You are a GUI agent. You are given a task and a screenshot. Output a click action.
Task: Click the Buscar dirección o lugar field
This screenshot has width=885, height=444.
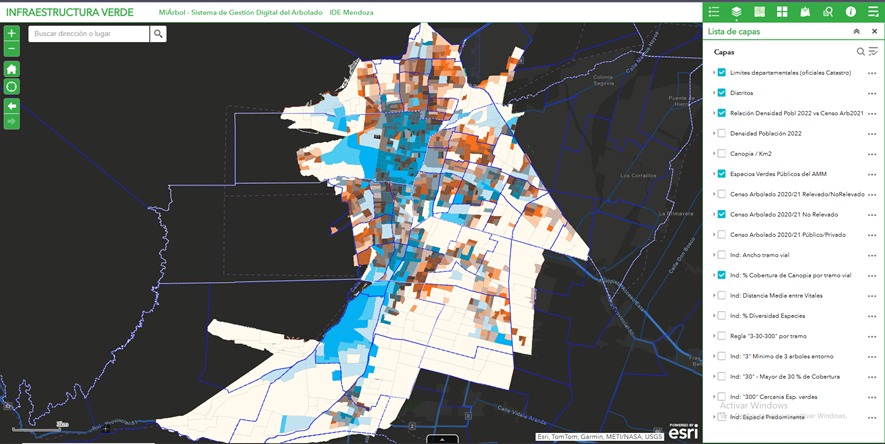[x=88, y=34]
